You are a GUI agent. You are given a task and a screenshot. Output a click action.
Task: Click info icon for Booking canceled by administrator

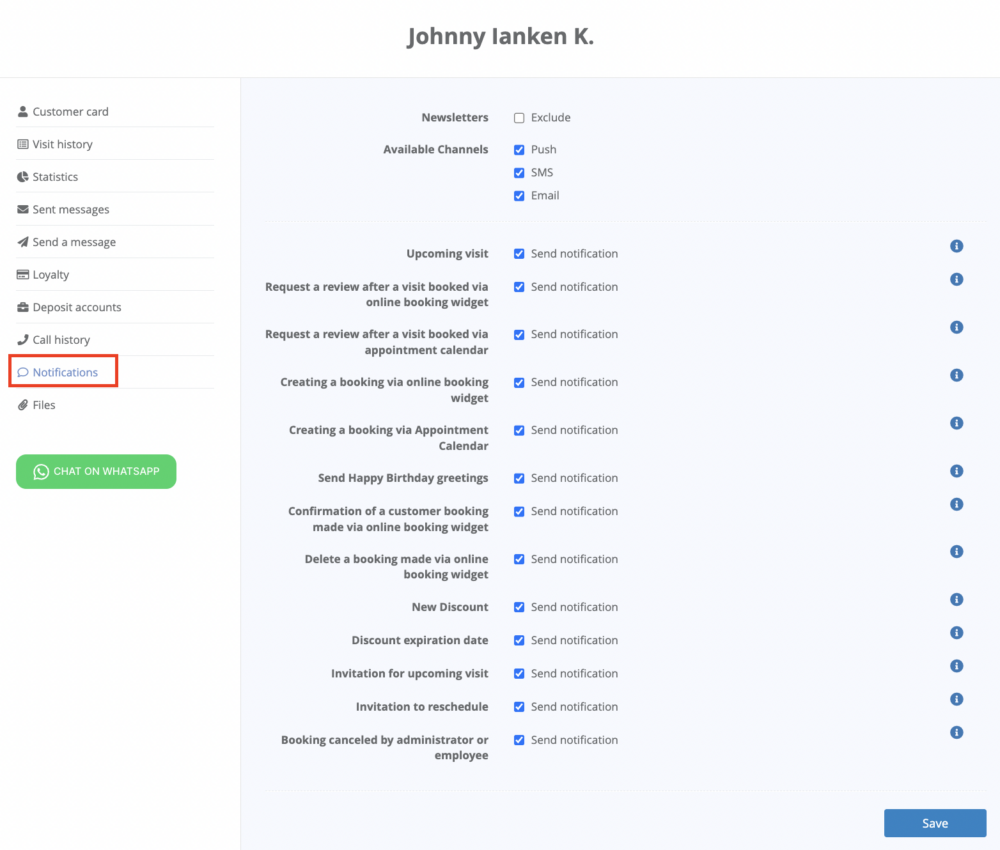click(x=956, y=732)
